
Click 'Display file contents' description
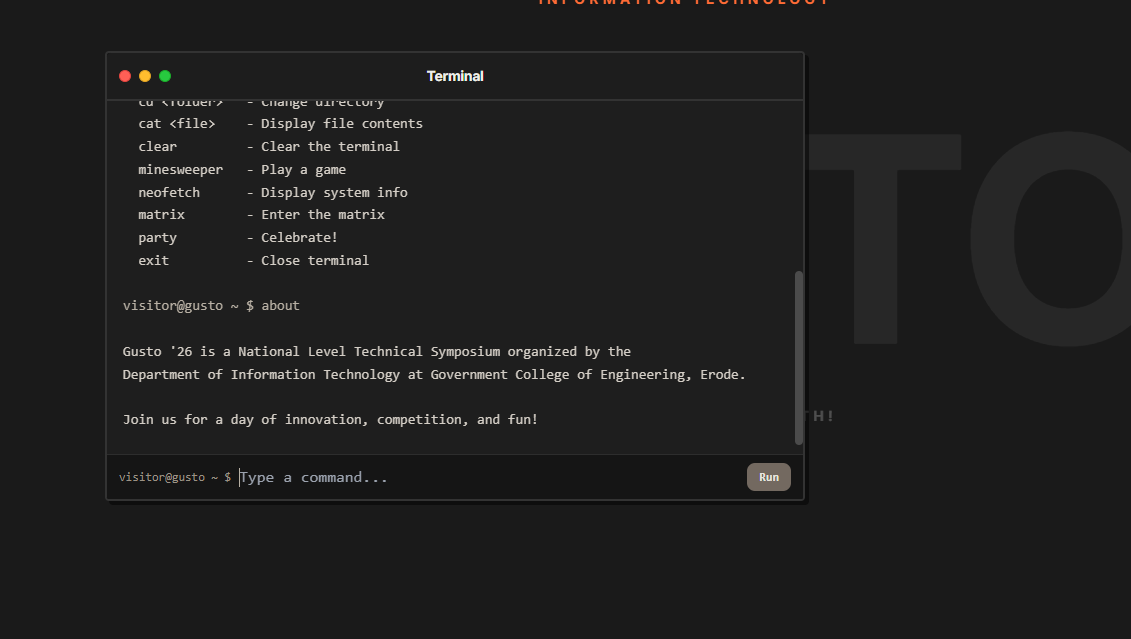342,123
